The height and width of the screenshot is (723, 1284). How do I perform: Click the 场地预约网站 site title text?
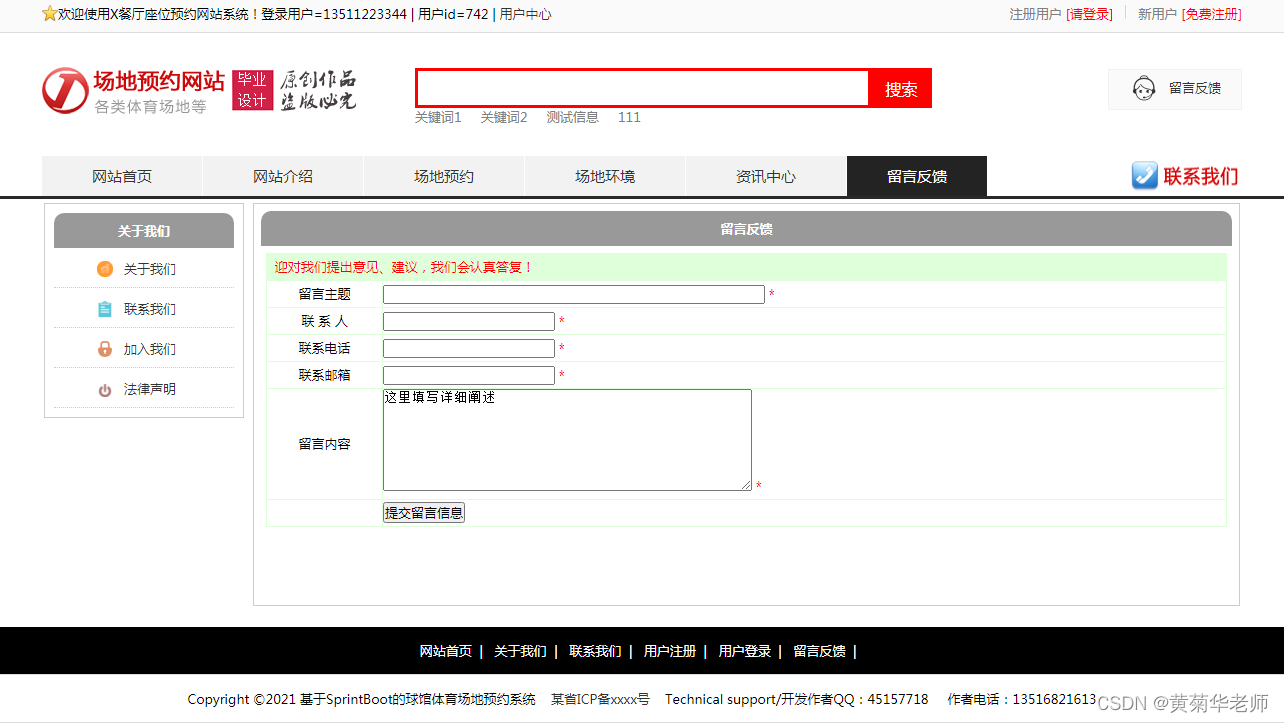tap(159, 82)
